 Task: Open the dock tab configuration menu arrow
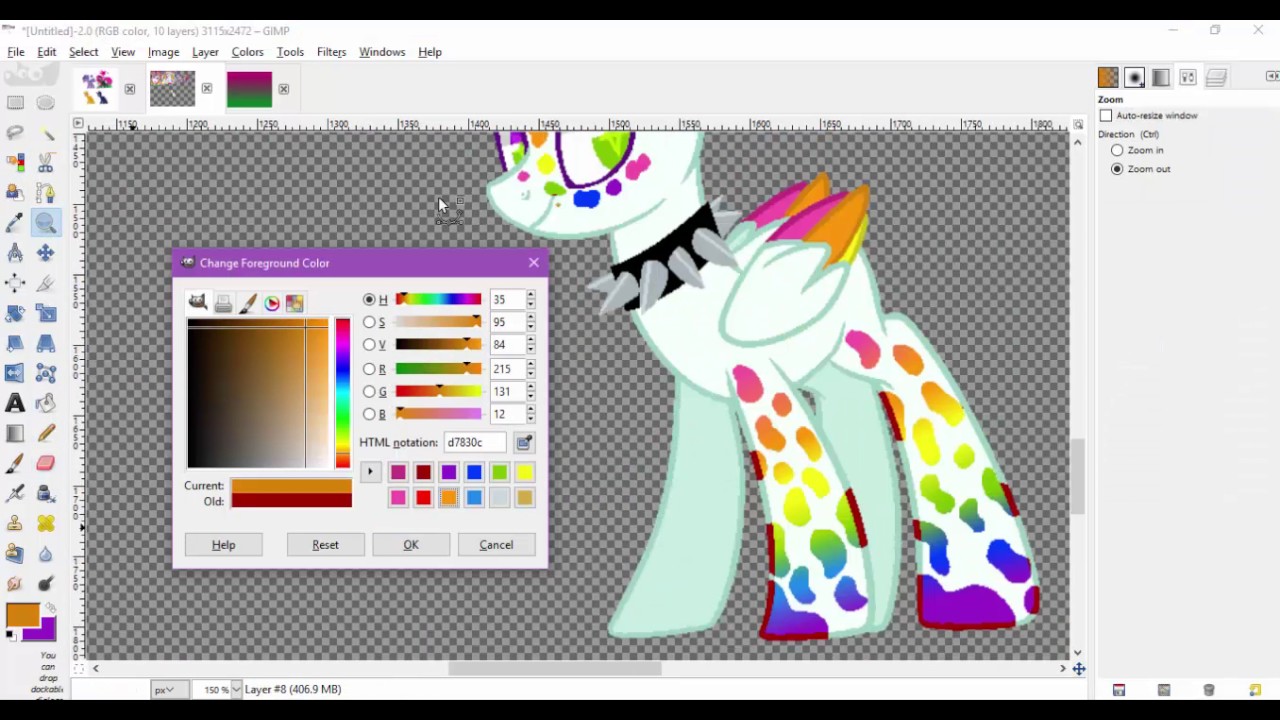[x=1272, y=76]
